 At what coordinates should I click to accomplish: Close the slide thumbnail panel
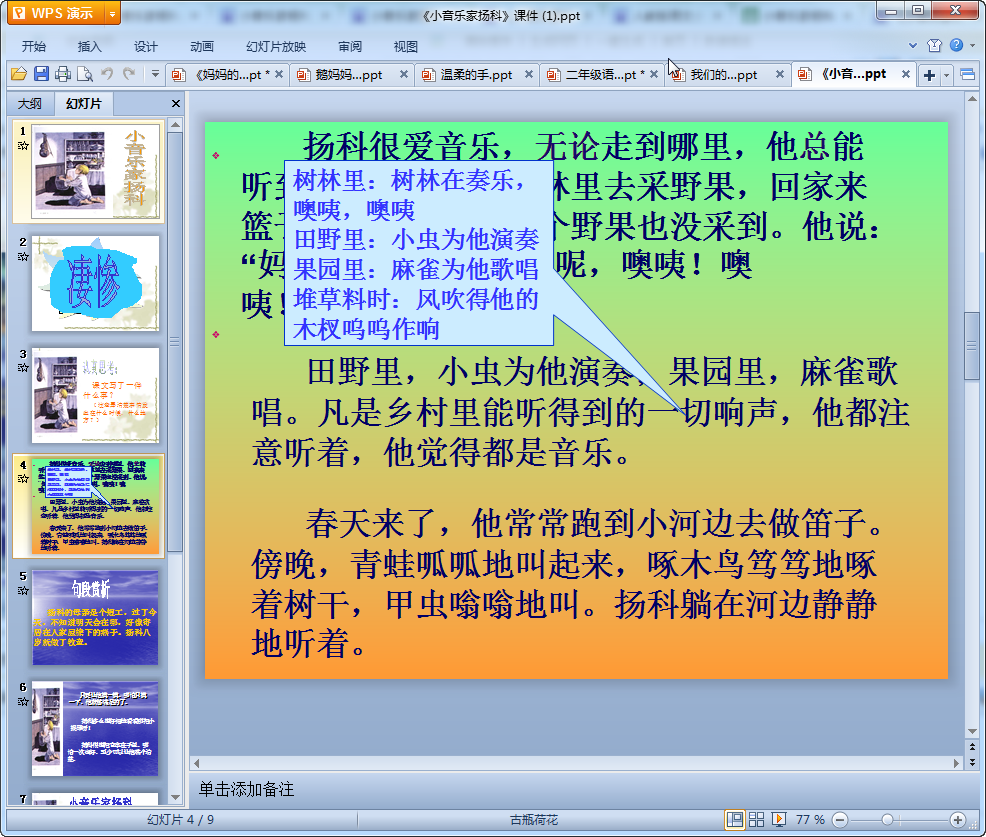click(x=176, y=103)
